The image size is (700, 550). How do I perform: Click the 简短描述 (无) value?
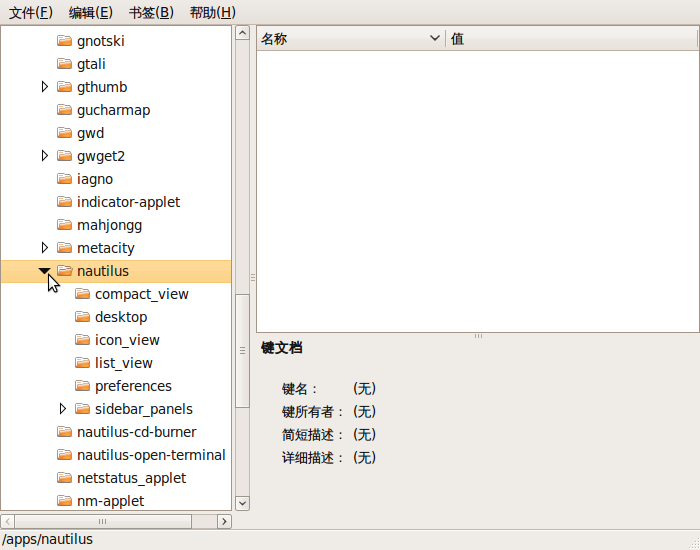(364, 434)
